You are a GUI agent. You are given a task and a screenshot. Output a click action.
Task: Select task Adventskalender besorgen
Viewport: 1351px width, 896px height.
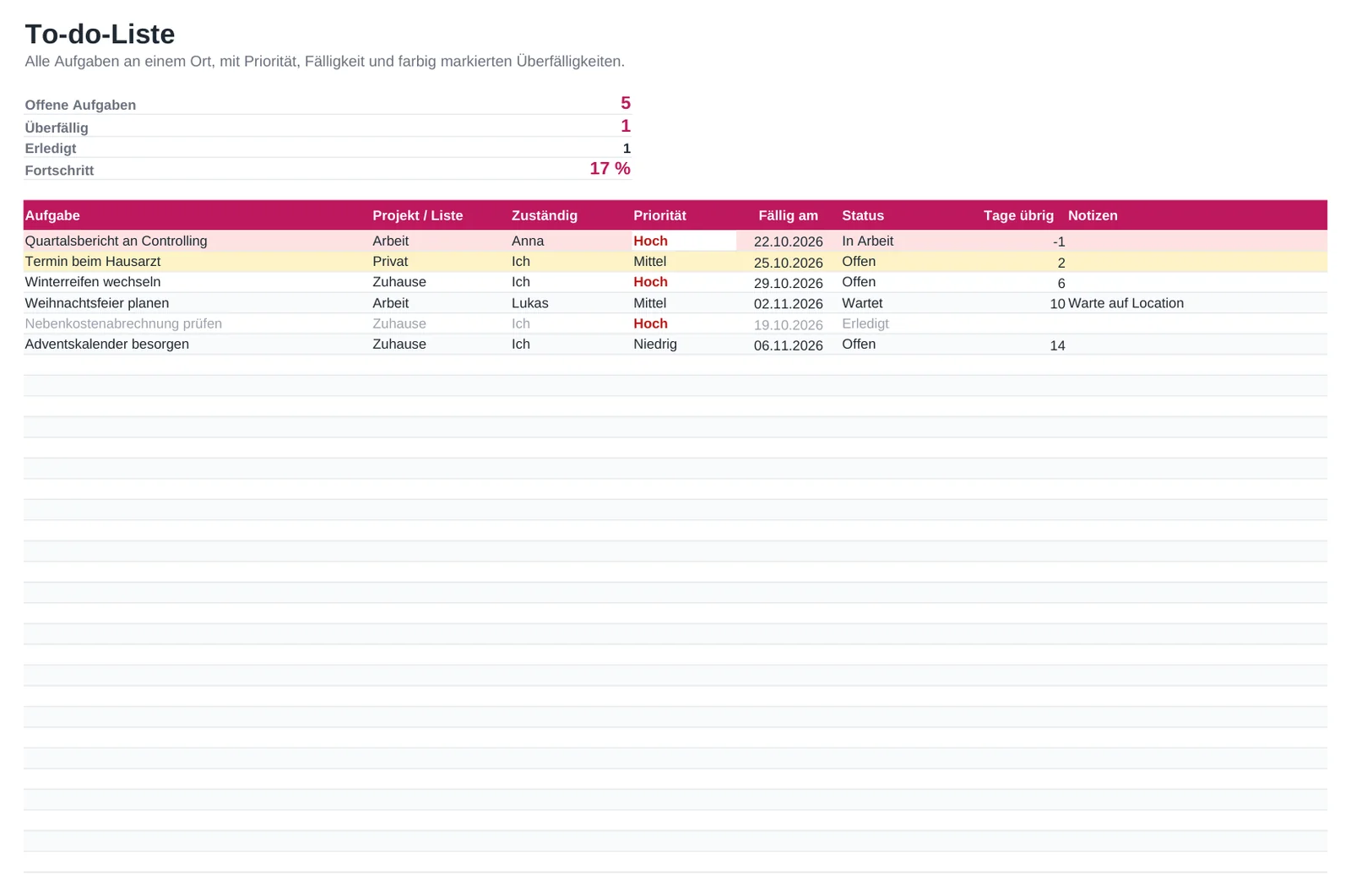click(x=106, y=345)
